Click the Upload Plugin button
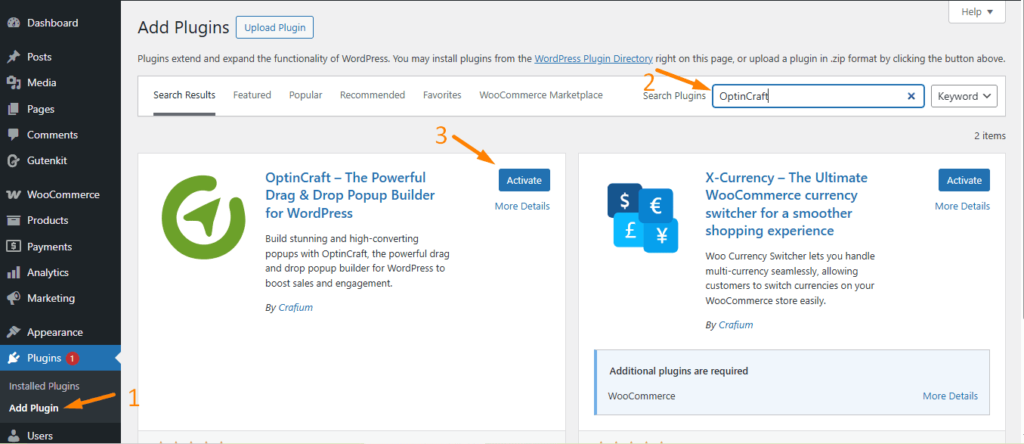The height and width of the screenshot is (444, 1024). pos(274,27)
